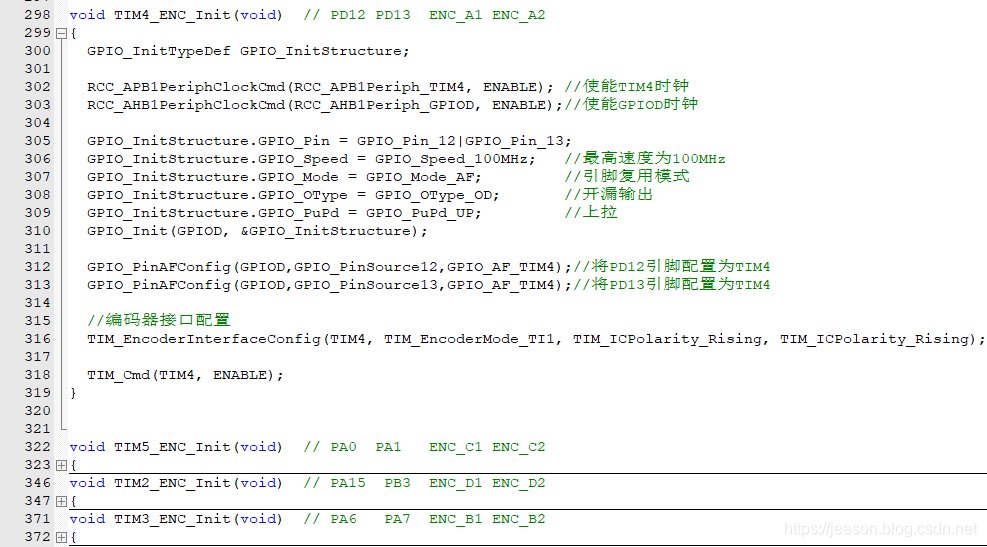Click the TIM3_ENC_Init function name
This screenshot has width=987, height=547.
pyautogui.click(x=172, y=519)
